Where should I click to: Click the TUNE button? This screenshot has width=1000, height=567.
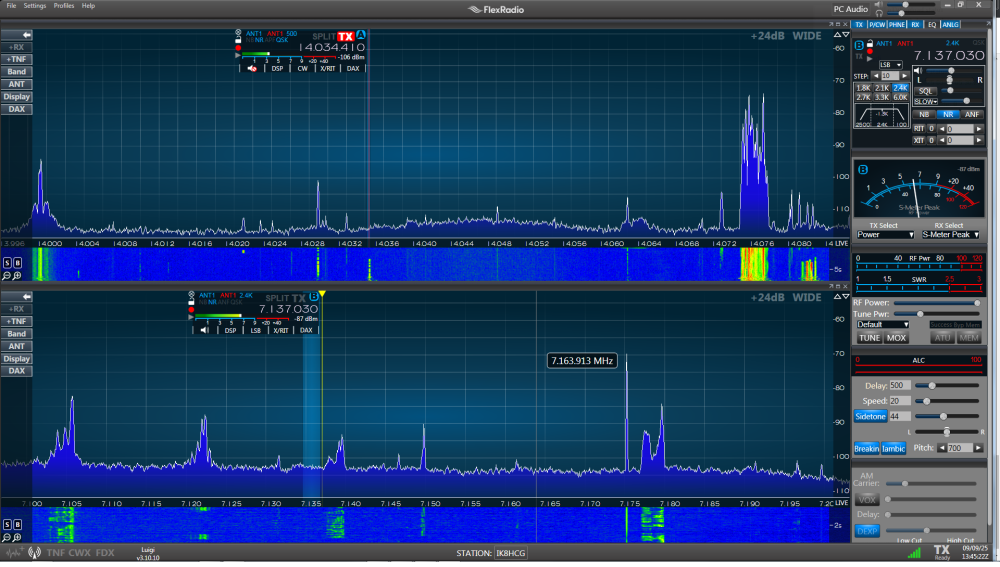pyautogui.click(x=869, y=338)
